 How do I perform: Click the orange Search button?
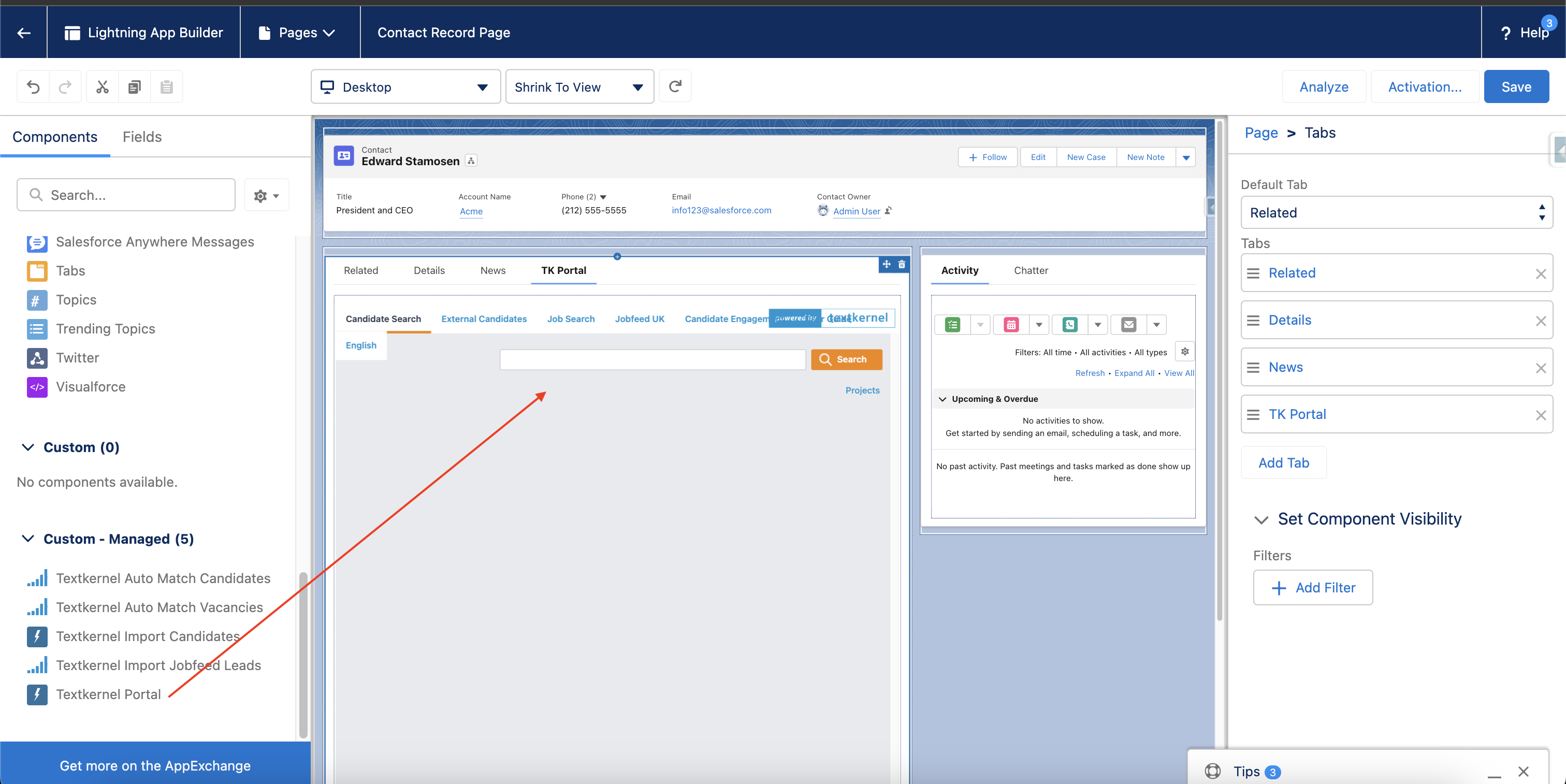(846, 360)
